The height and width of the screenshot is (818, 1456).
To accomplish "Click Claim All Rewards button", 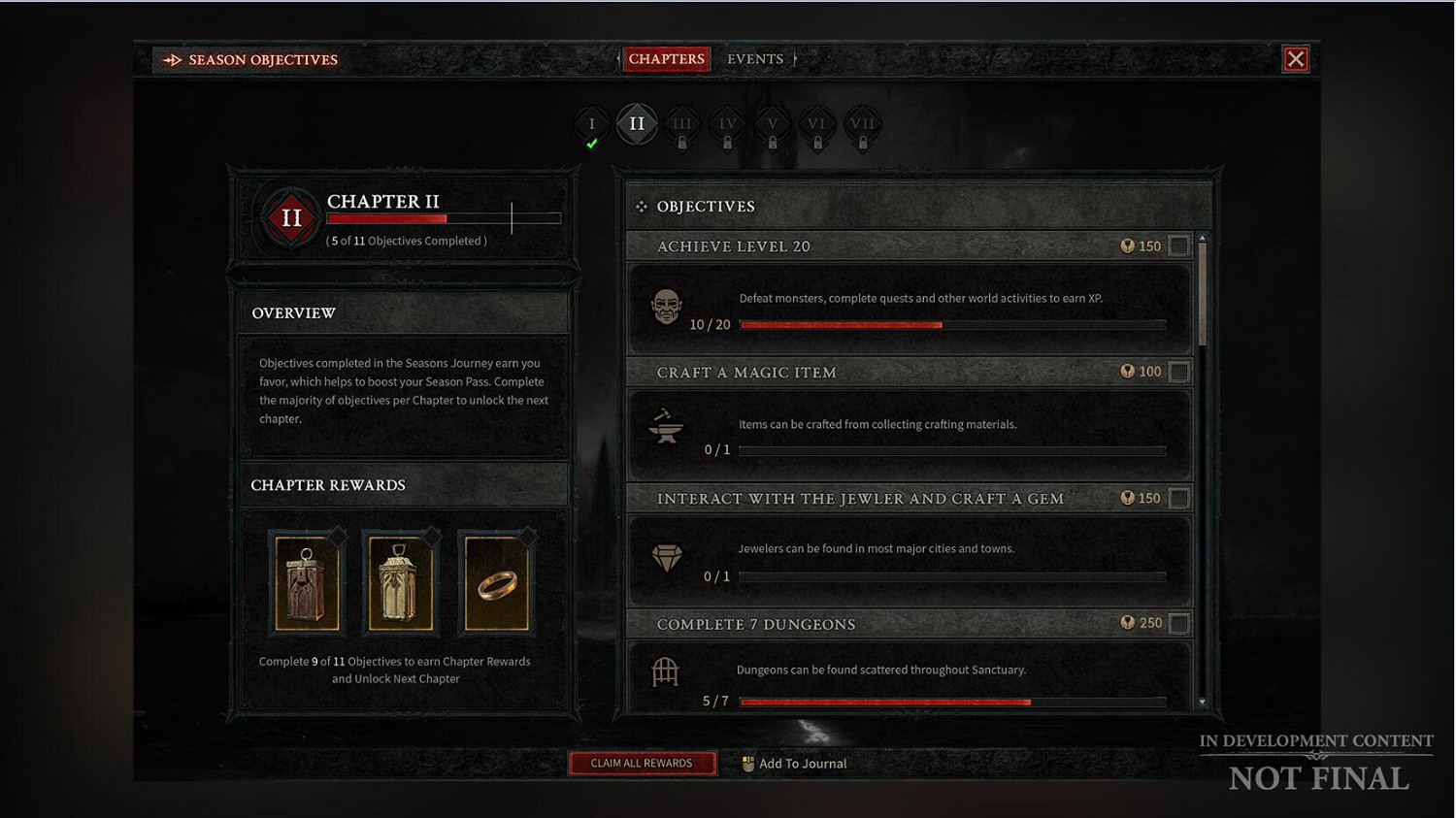I will click(642, 764).
